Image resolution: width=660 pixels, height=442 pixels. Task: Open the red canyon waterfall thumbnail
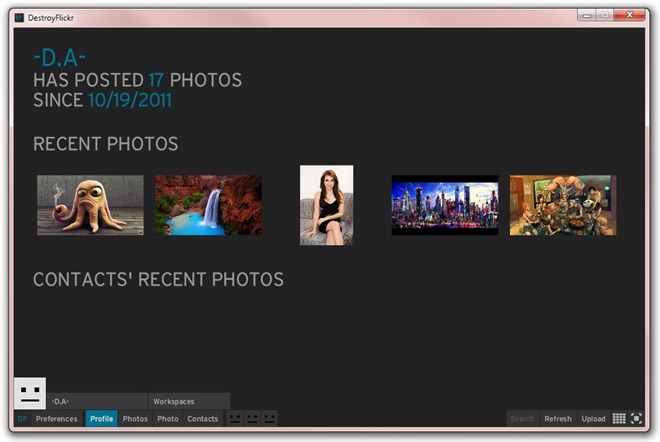pos(208,205)
